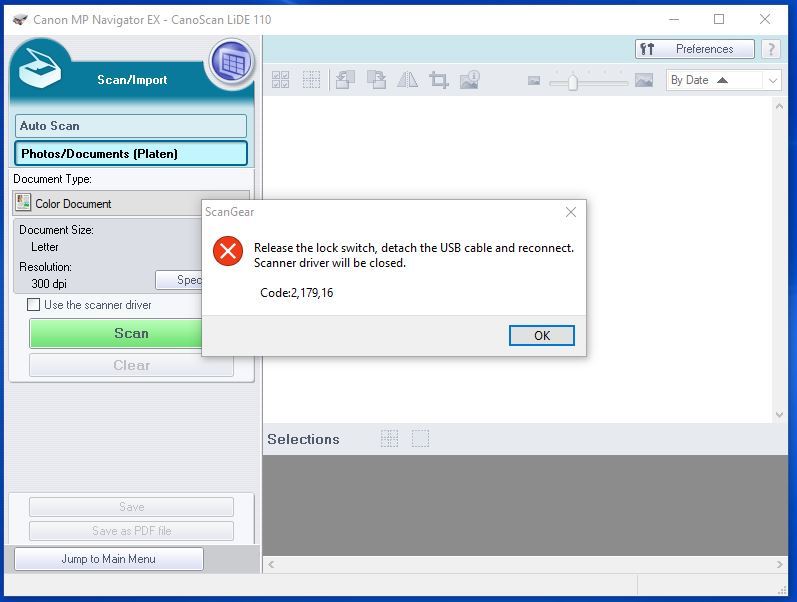Rotate image right icon

(377, 80)
